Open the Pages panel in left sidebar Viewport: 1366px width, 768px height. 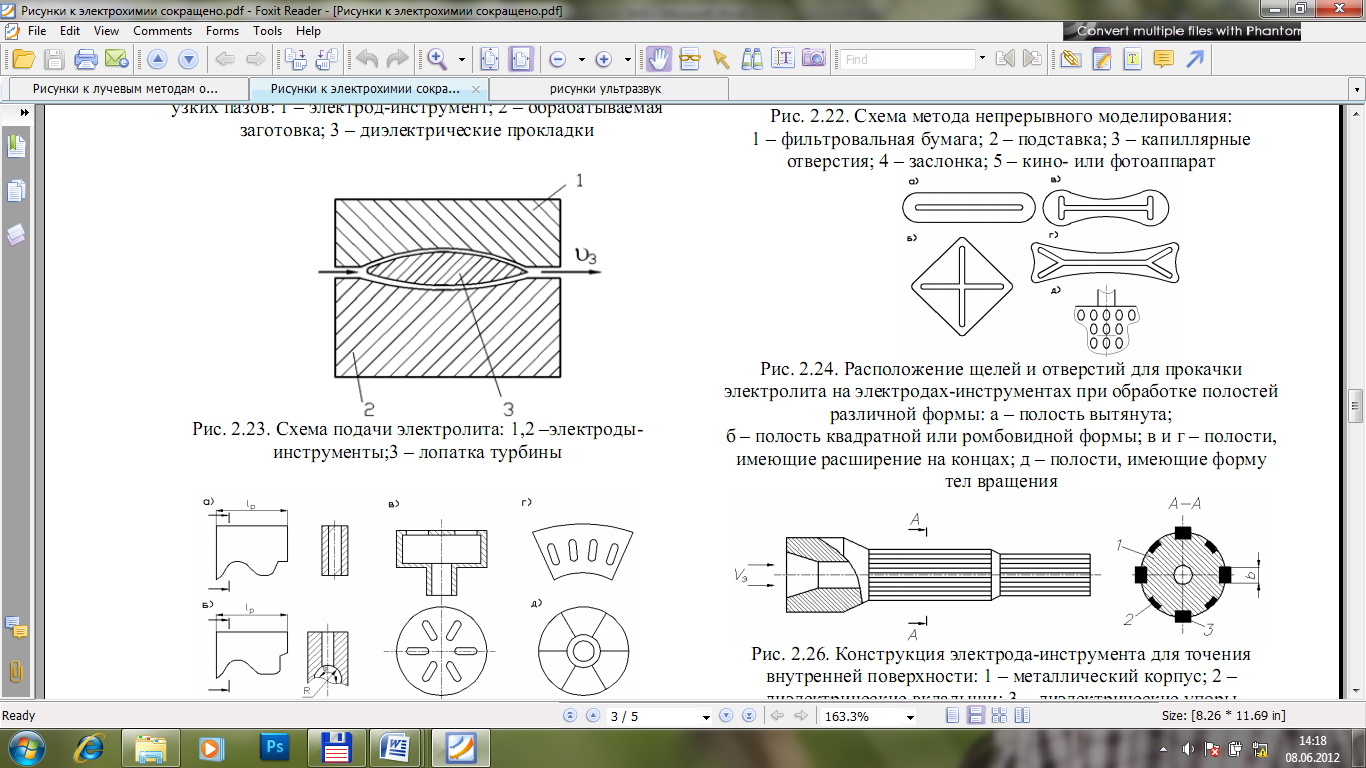[x=16, y=190]
